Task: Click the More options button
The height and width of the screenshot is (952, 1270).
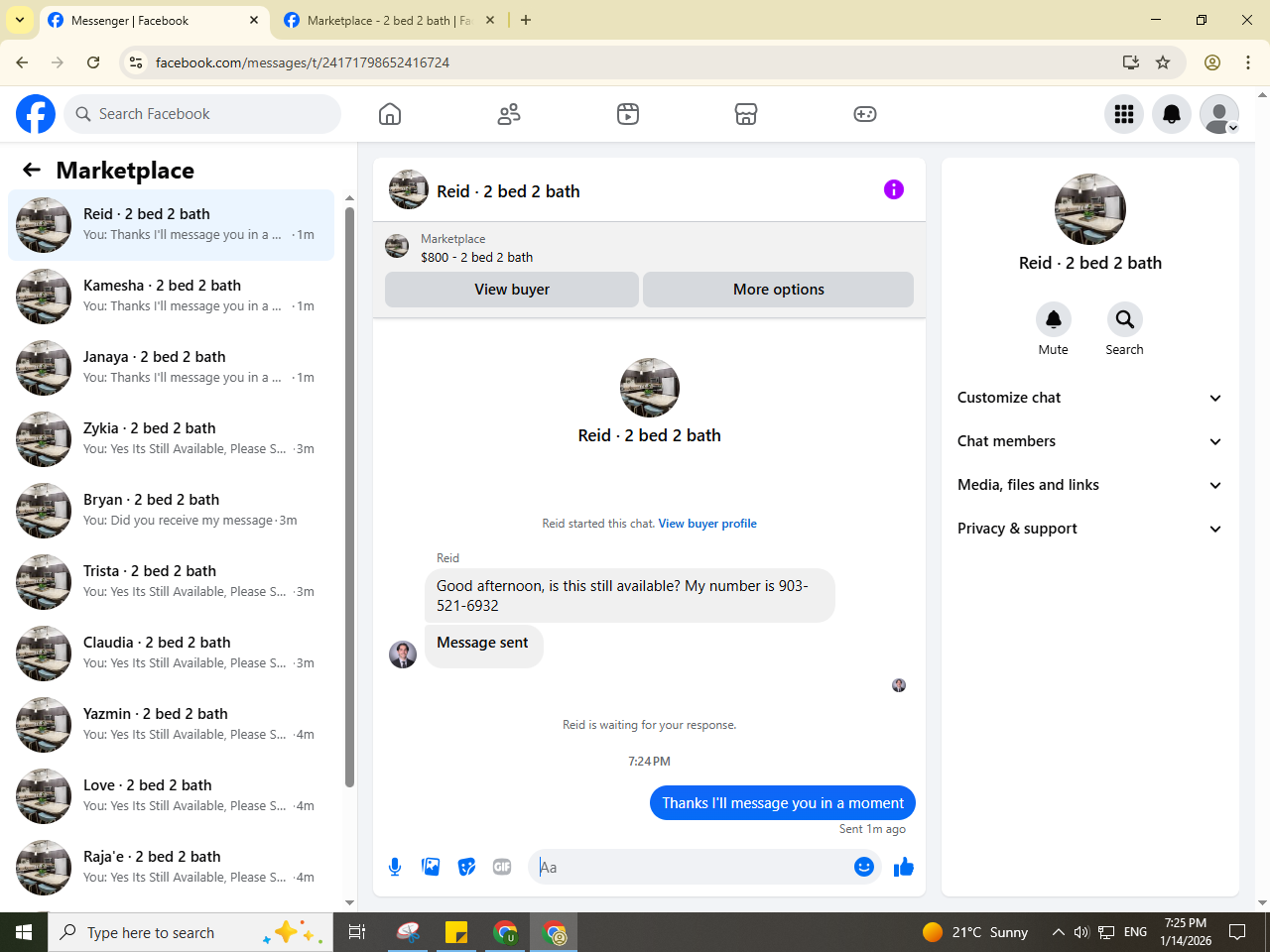Action: [779, 290]
